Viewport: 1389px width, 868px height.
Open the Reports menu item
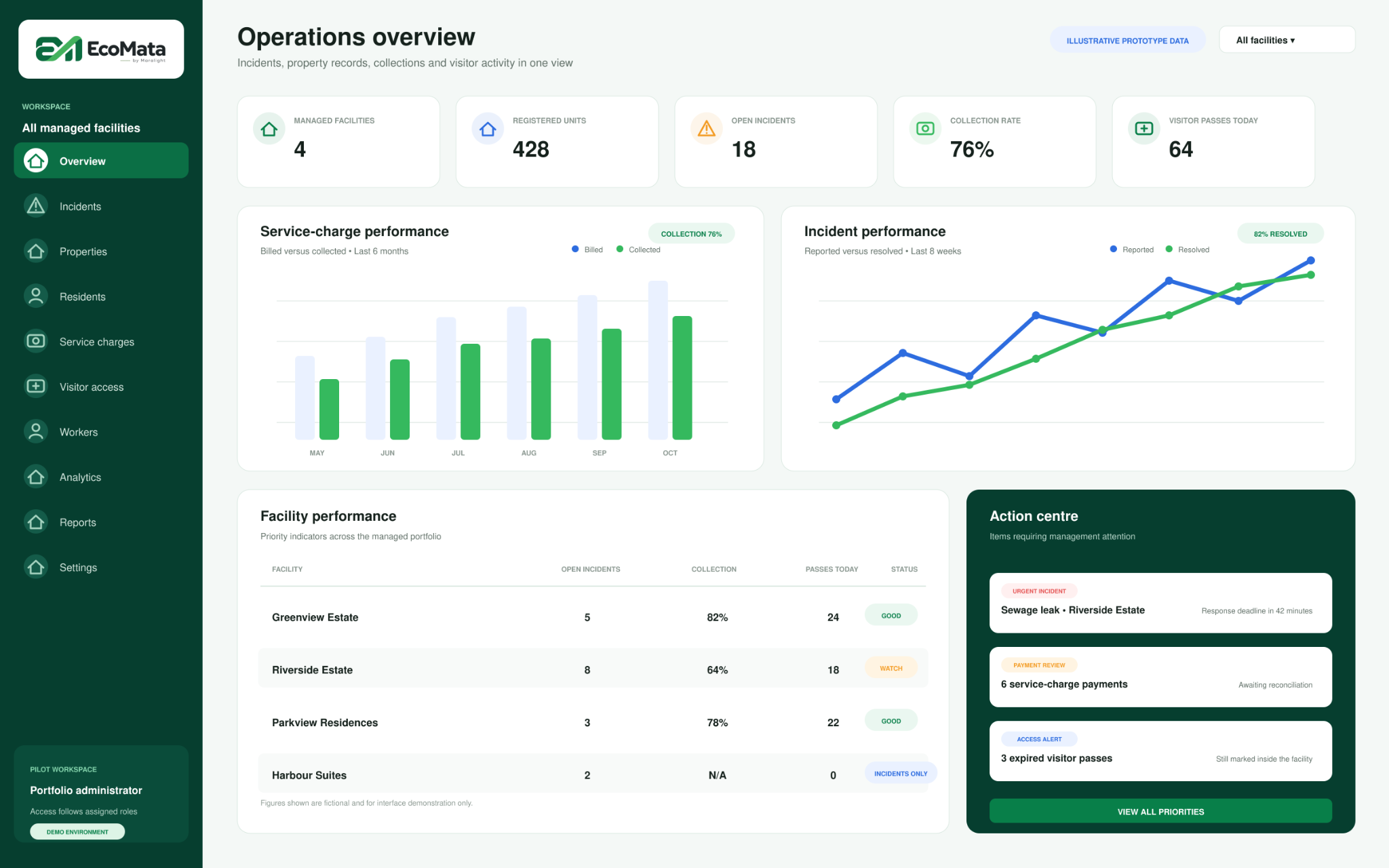[x=101, y=522]
